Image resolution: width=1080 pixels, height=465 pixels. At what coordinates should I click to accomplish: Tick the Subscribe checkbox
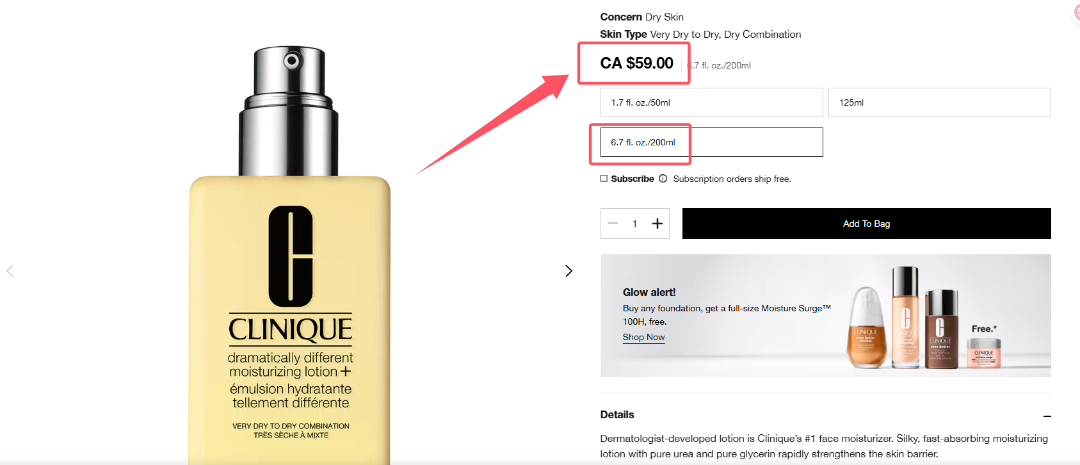click(604, 179)
